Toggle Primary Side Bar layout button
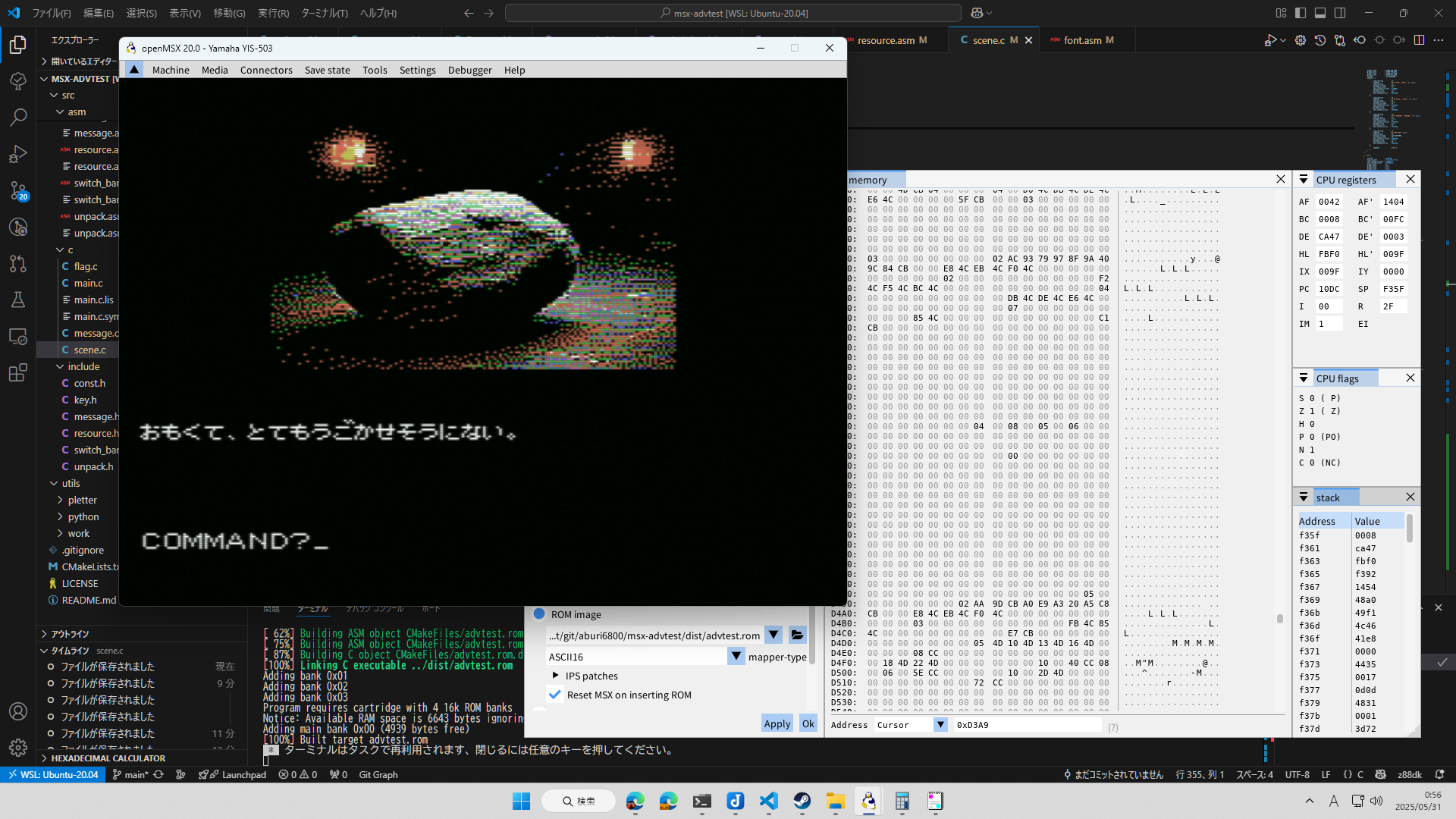1456x819 pixels. pyautogui.click(x=1301, y=13)
